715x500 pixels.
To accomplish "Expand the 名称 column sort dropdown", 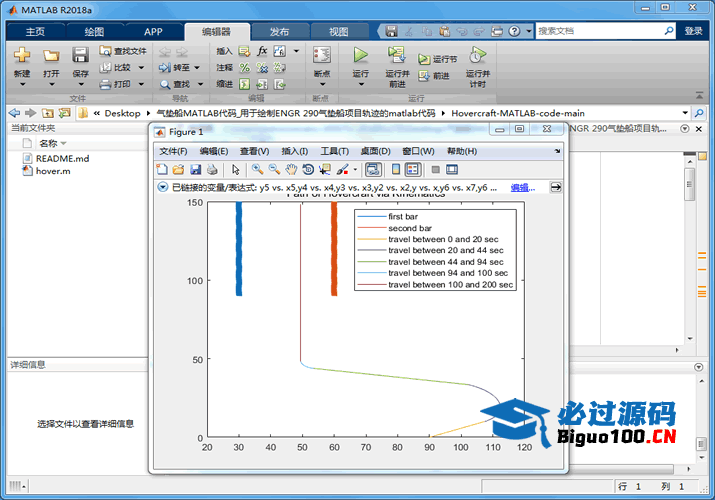I will pos(63,144).
